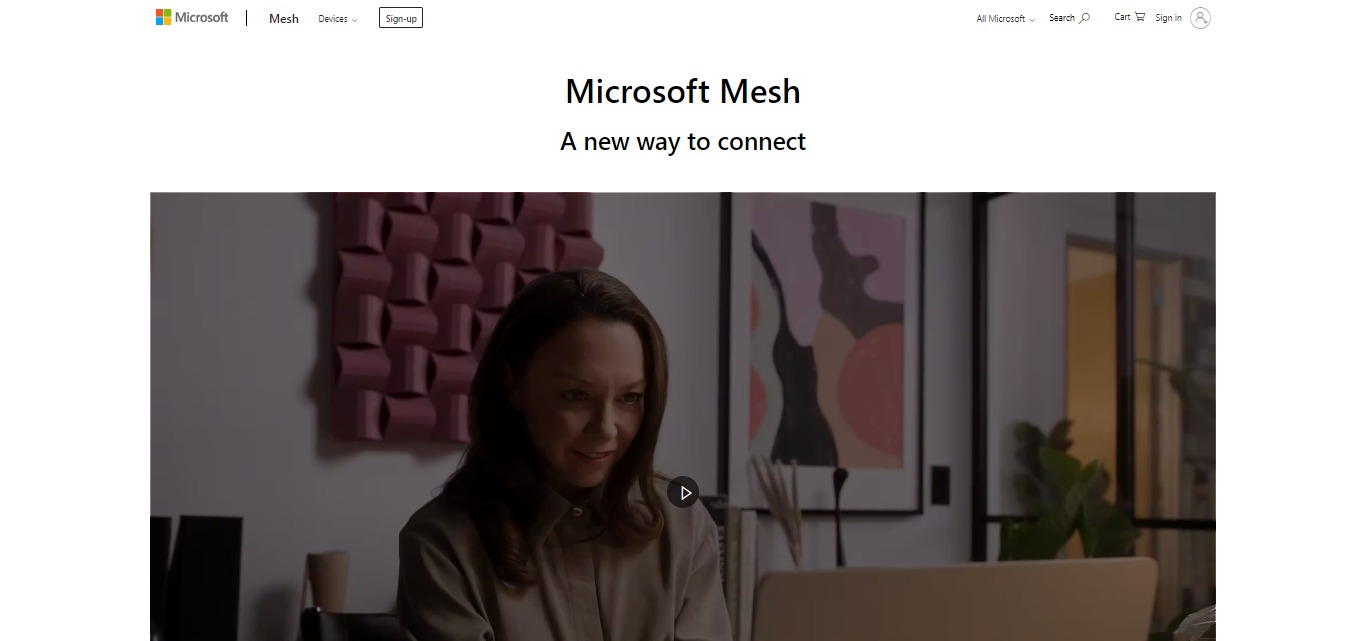Viewport: 1366px width, 641px height.
Task: Play the Mesh hero video
Action: (683, 492)
